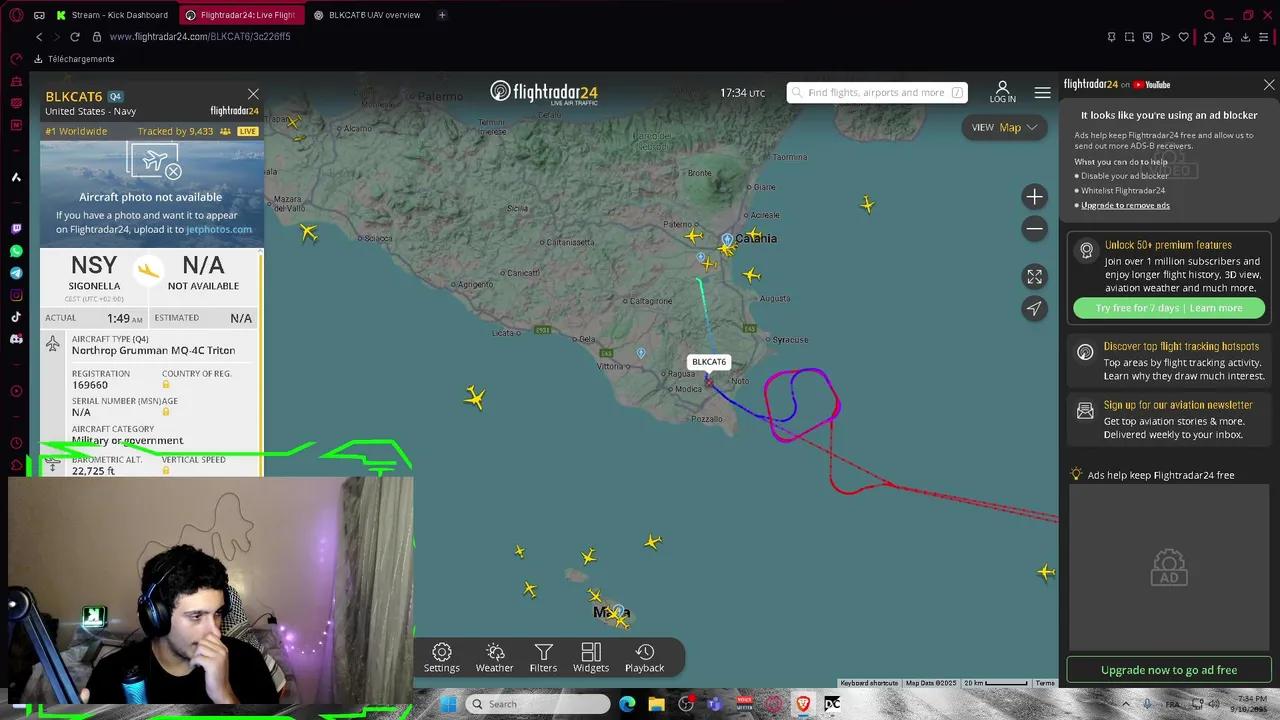The height and width of the screenshot is (720, 1280).
Task: Open browser downloads arrow icon
Action: coord(1247,37)
